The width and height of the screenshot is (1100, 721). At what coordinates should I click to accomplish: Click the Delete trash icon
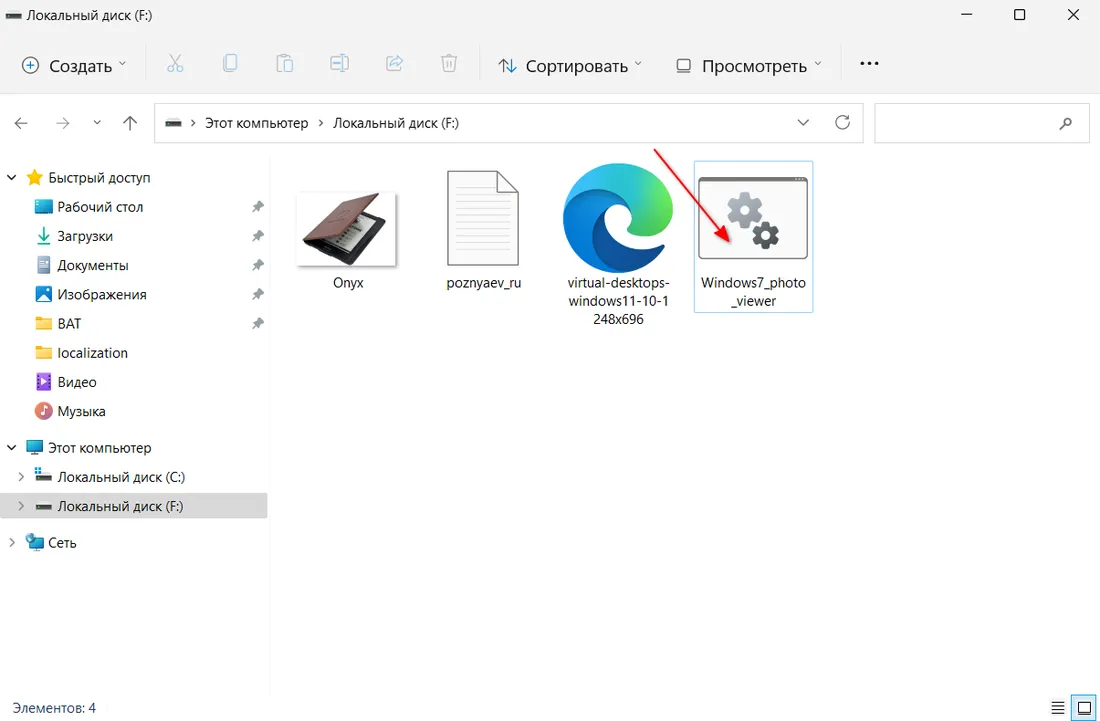tap(449, 65)
